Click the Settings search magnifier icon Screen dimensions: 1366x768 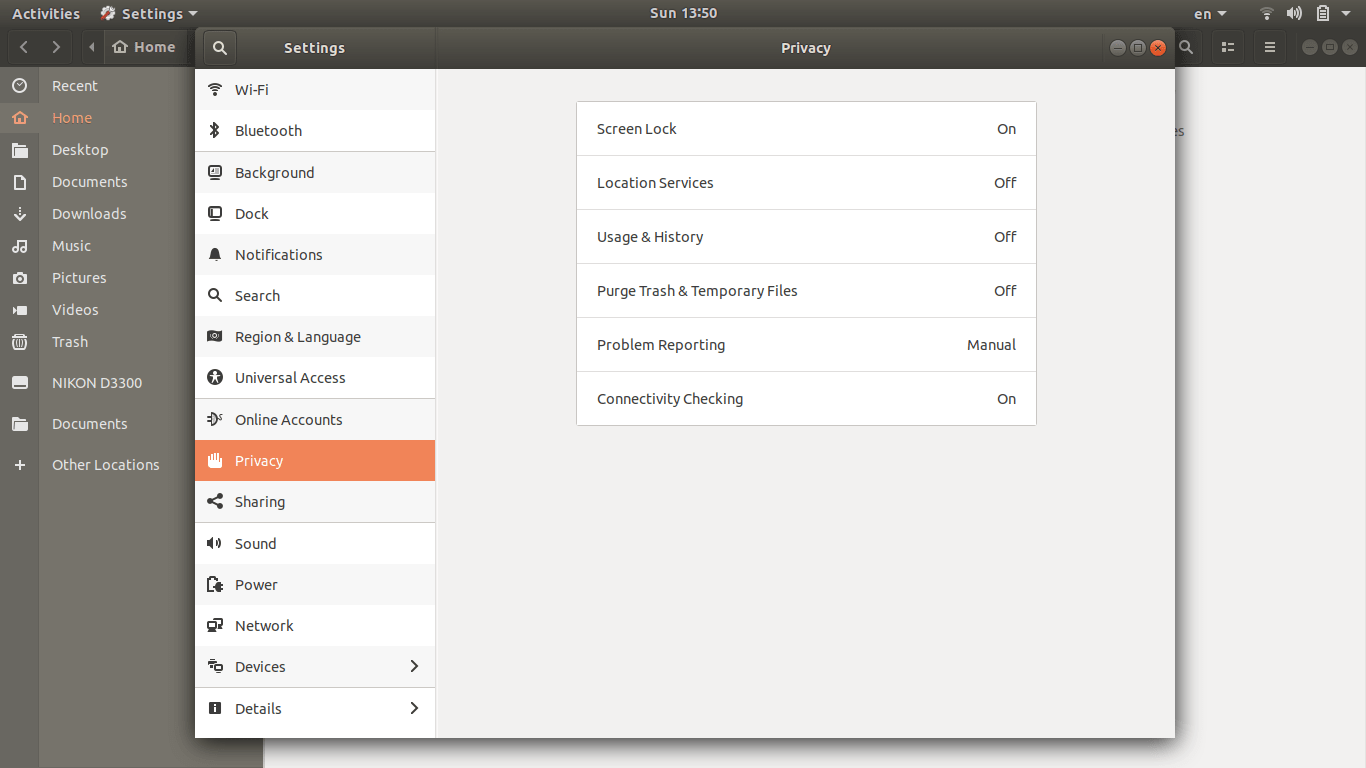click(x=220, y=48)
